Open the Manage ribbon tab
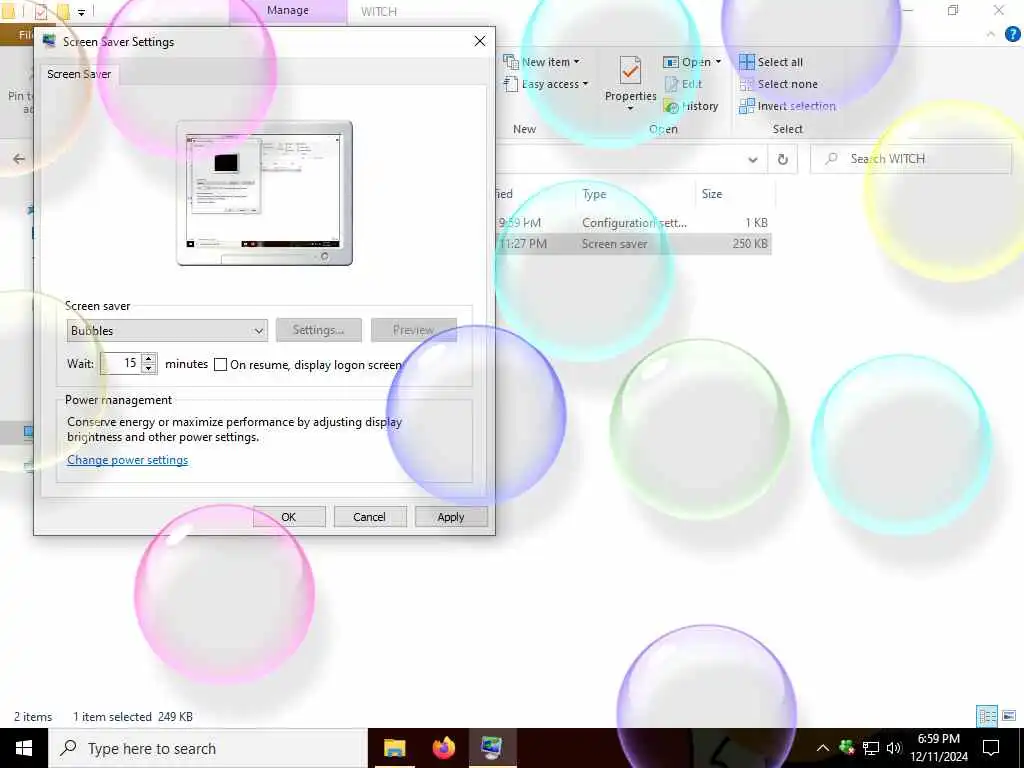 [x=288, y=11]
